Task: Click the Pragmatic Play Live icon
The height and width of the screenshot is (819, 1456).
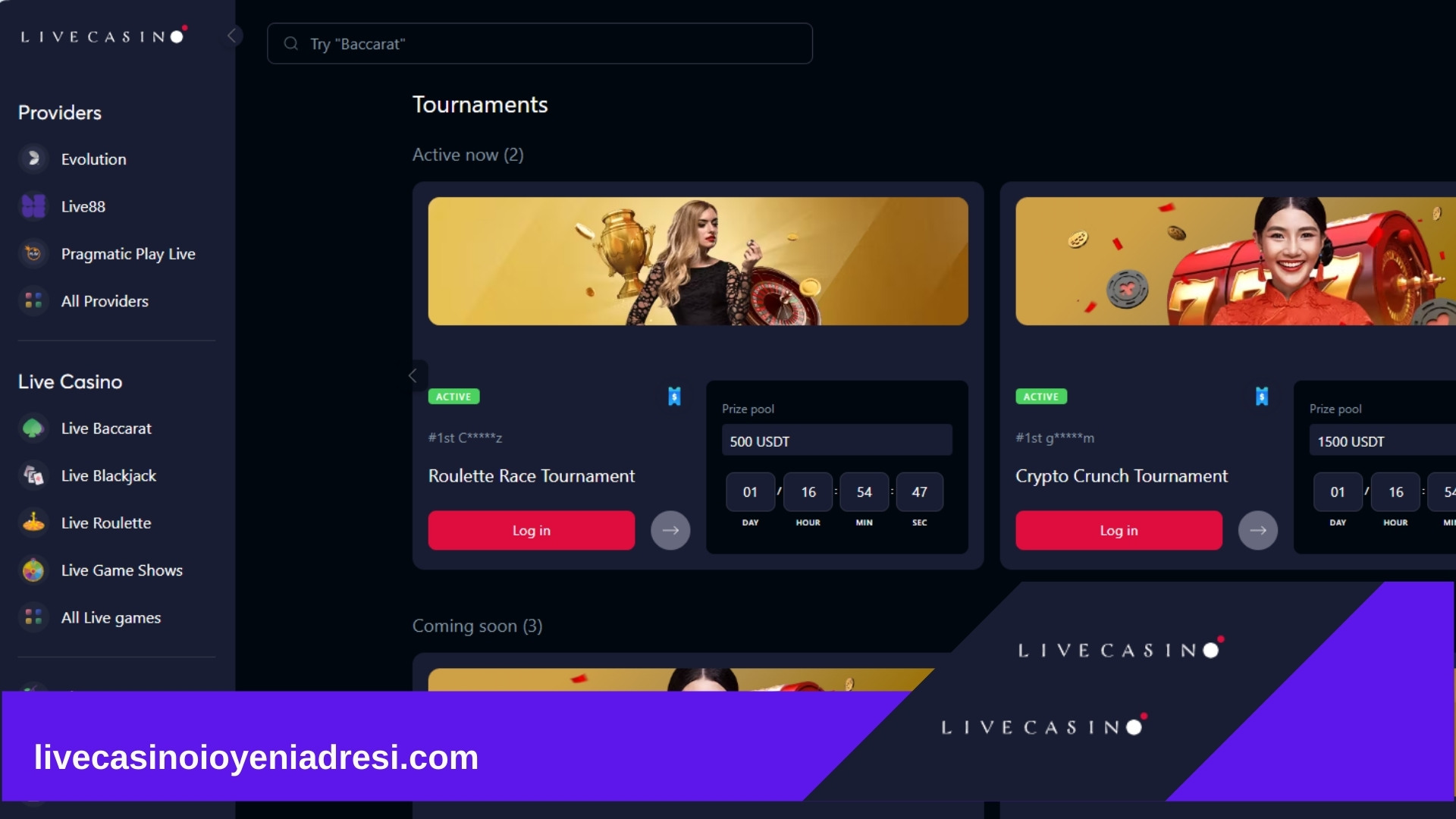Action: coord(33,253)
